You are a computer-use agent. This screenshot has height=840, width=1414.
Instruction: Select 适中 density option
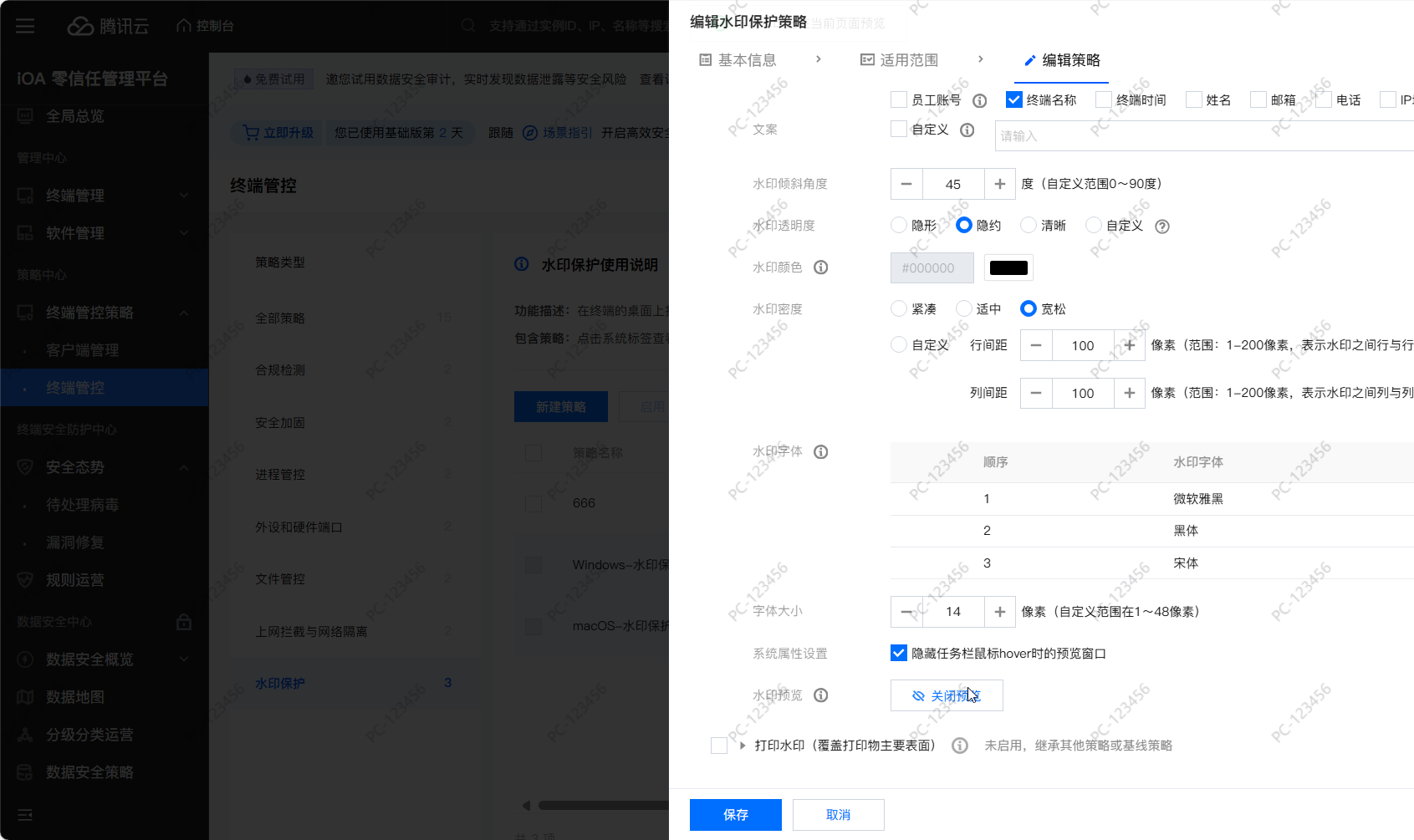click(964, 308)
